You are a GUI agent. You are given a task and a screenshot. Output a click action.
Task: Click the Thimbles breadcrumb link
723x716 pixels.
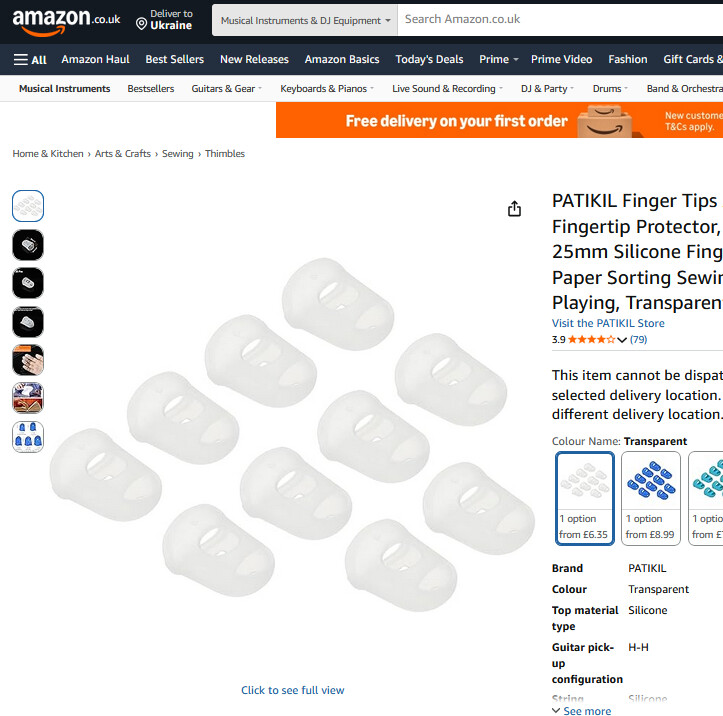[225, 154]
